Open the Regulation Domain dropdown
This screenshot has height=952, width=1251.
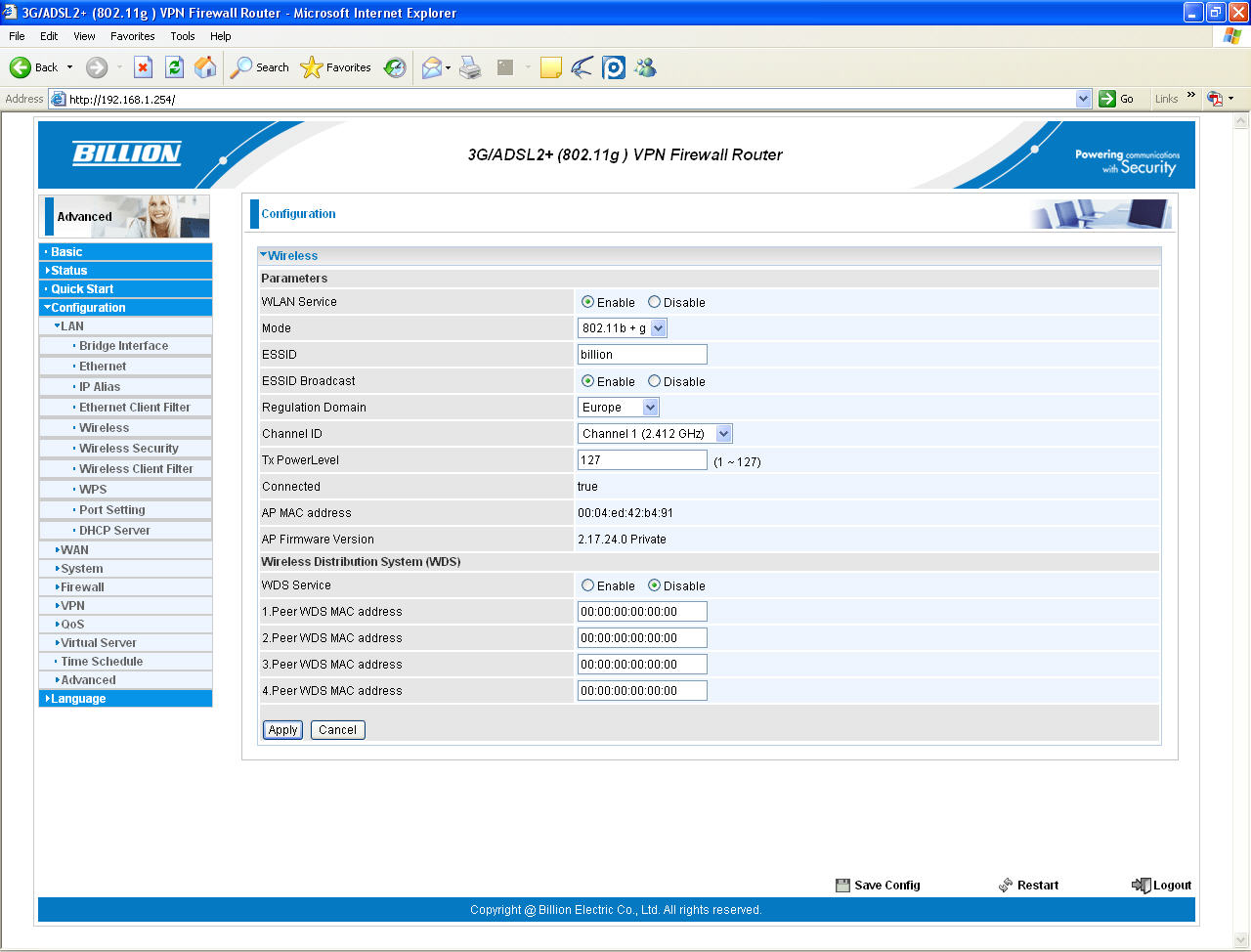(619, 408)
